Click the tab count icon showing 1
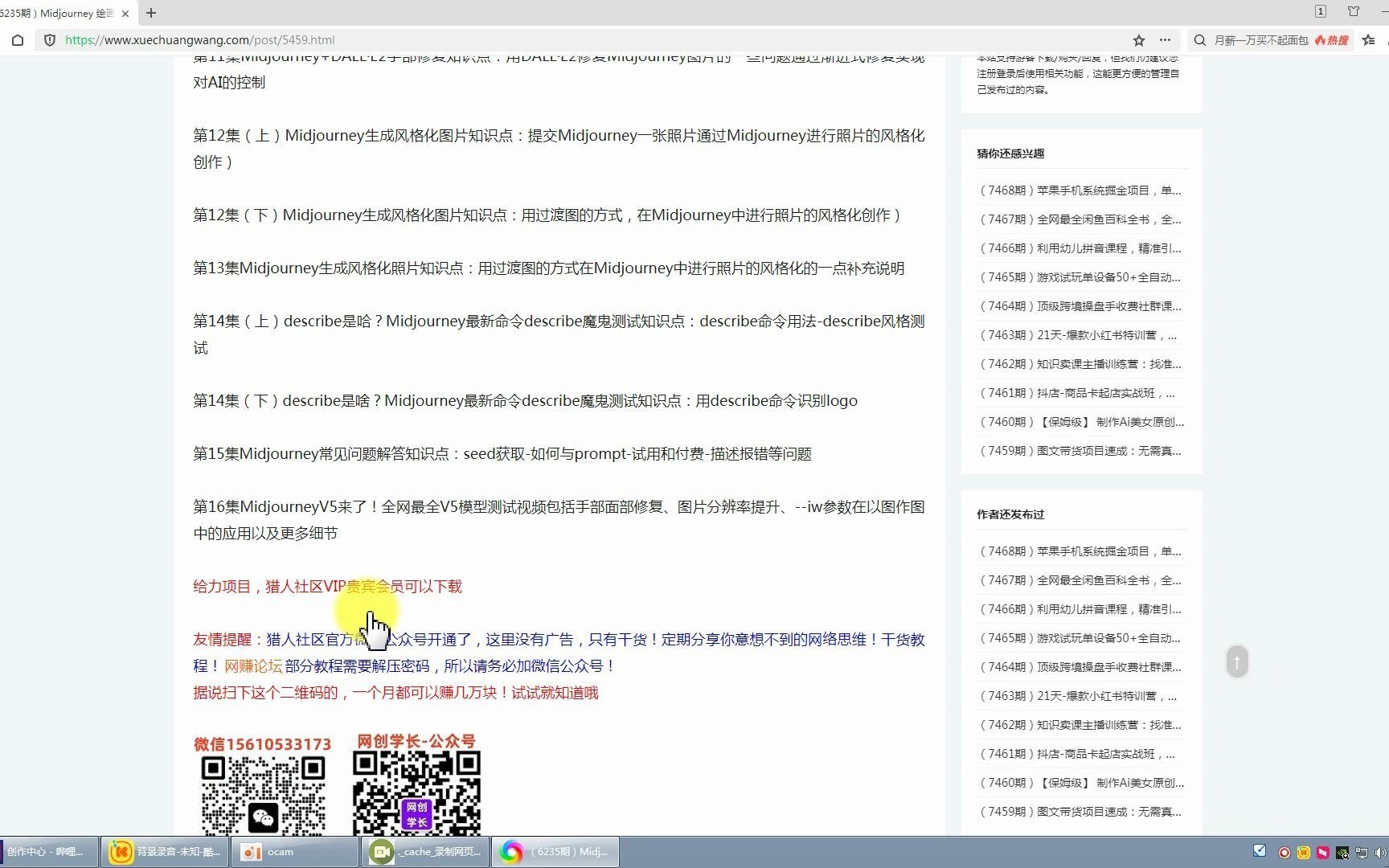The width and height of the screenshot is (1389, 868). click(x=1321, y=11)
